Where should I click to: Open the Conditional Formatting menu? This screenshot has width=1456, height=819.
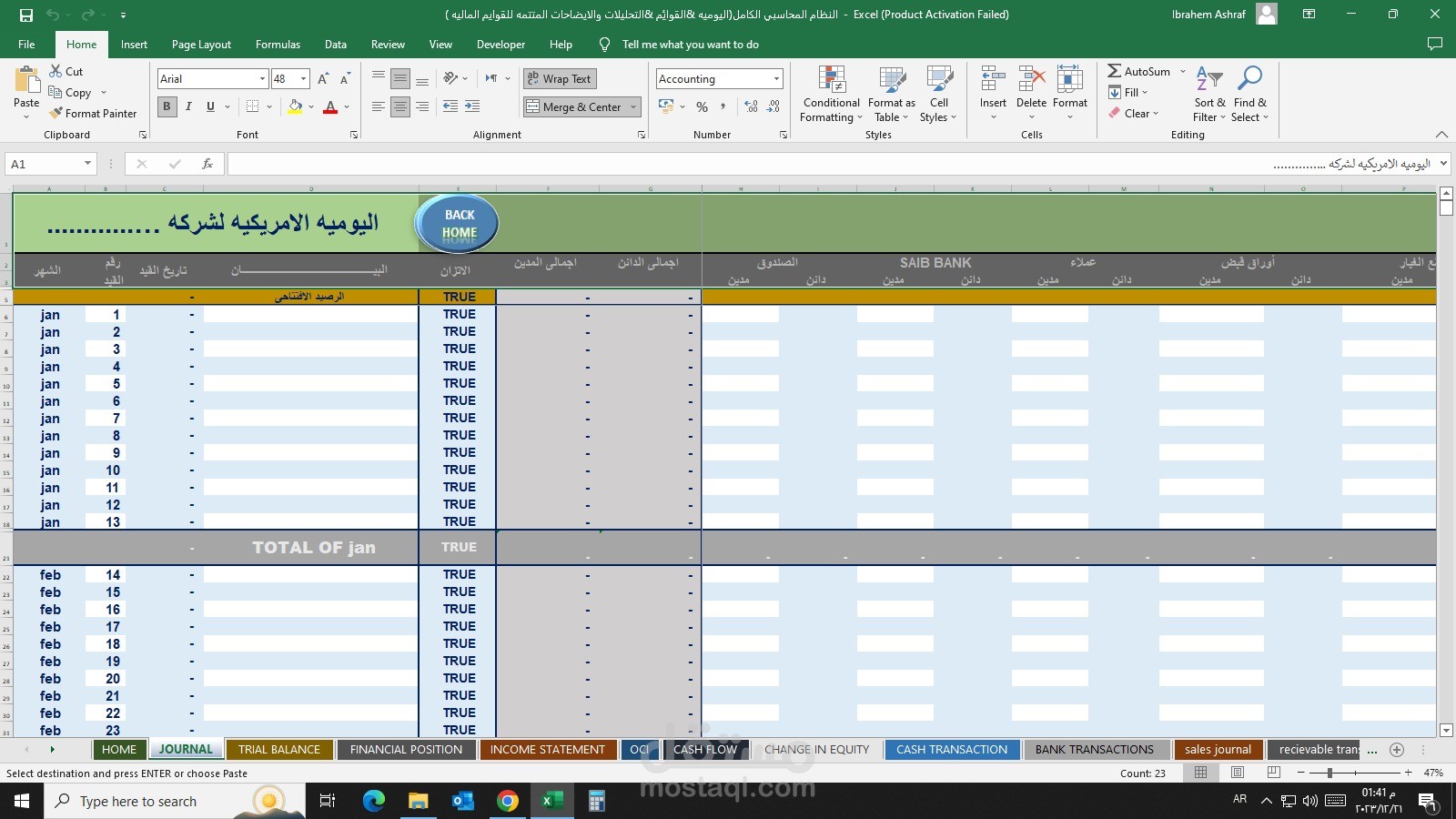pyautogui.click(x=831, y=94)
